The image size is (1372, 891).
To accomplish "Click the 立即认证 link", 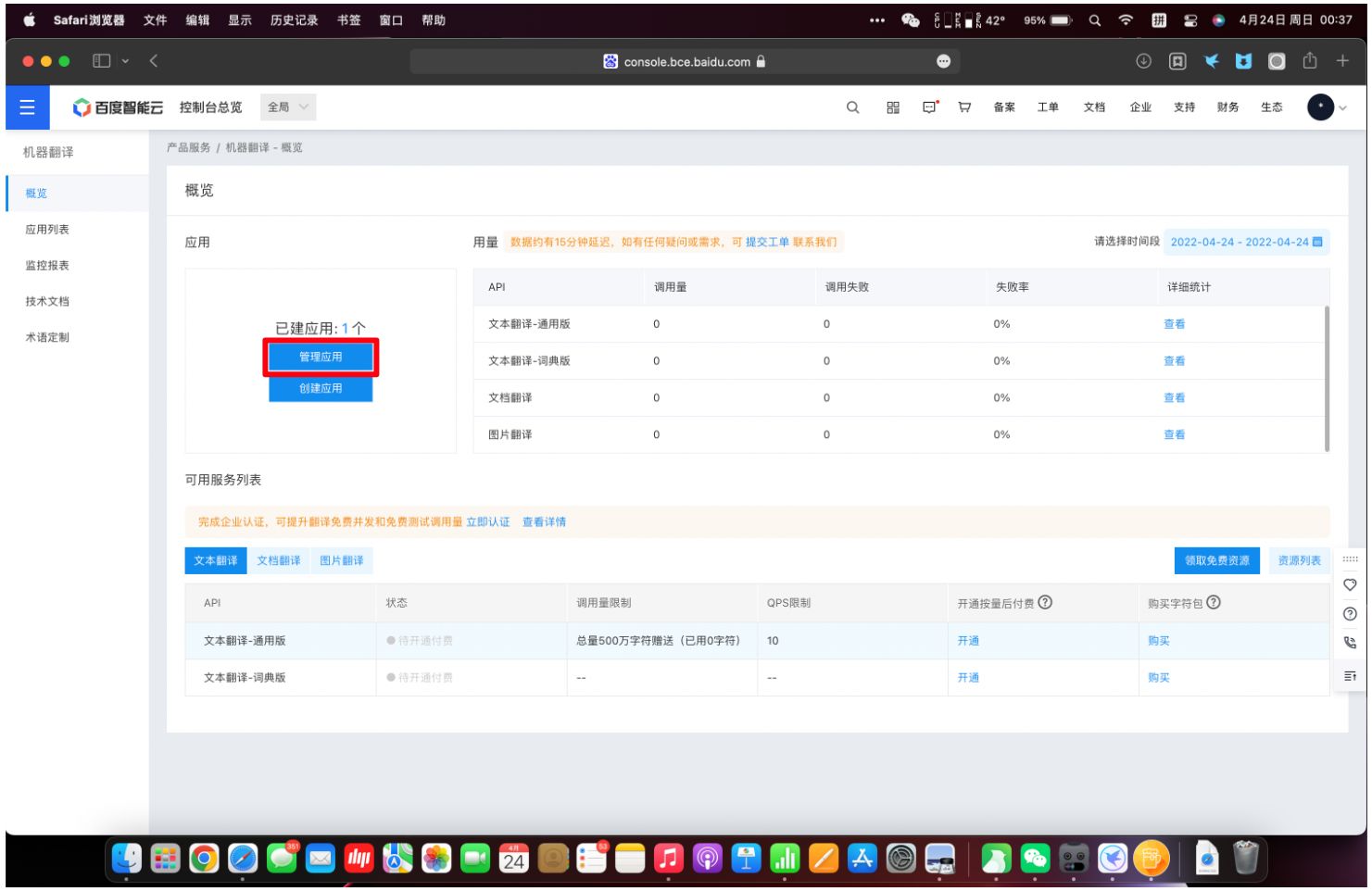I will point(488,522).
